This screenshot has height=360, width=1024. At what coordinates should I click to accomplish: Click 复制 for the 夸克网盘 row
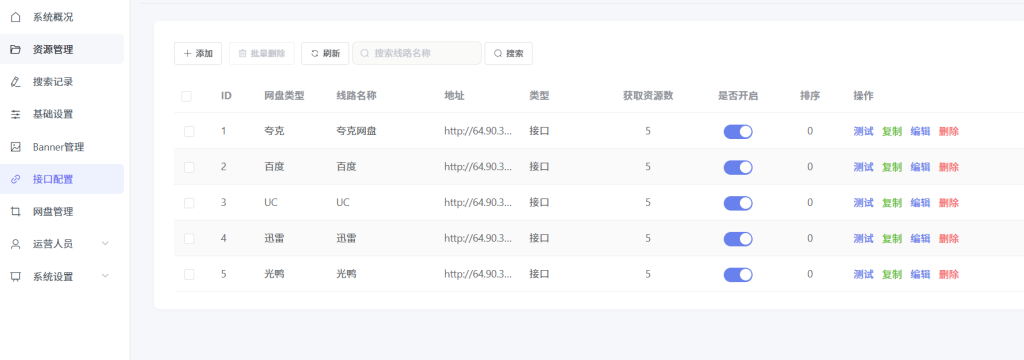(891, 131)
